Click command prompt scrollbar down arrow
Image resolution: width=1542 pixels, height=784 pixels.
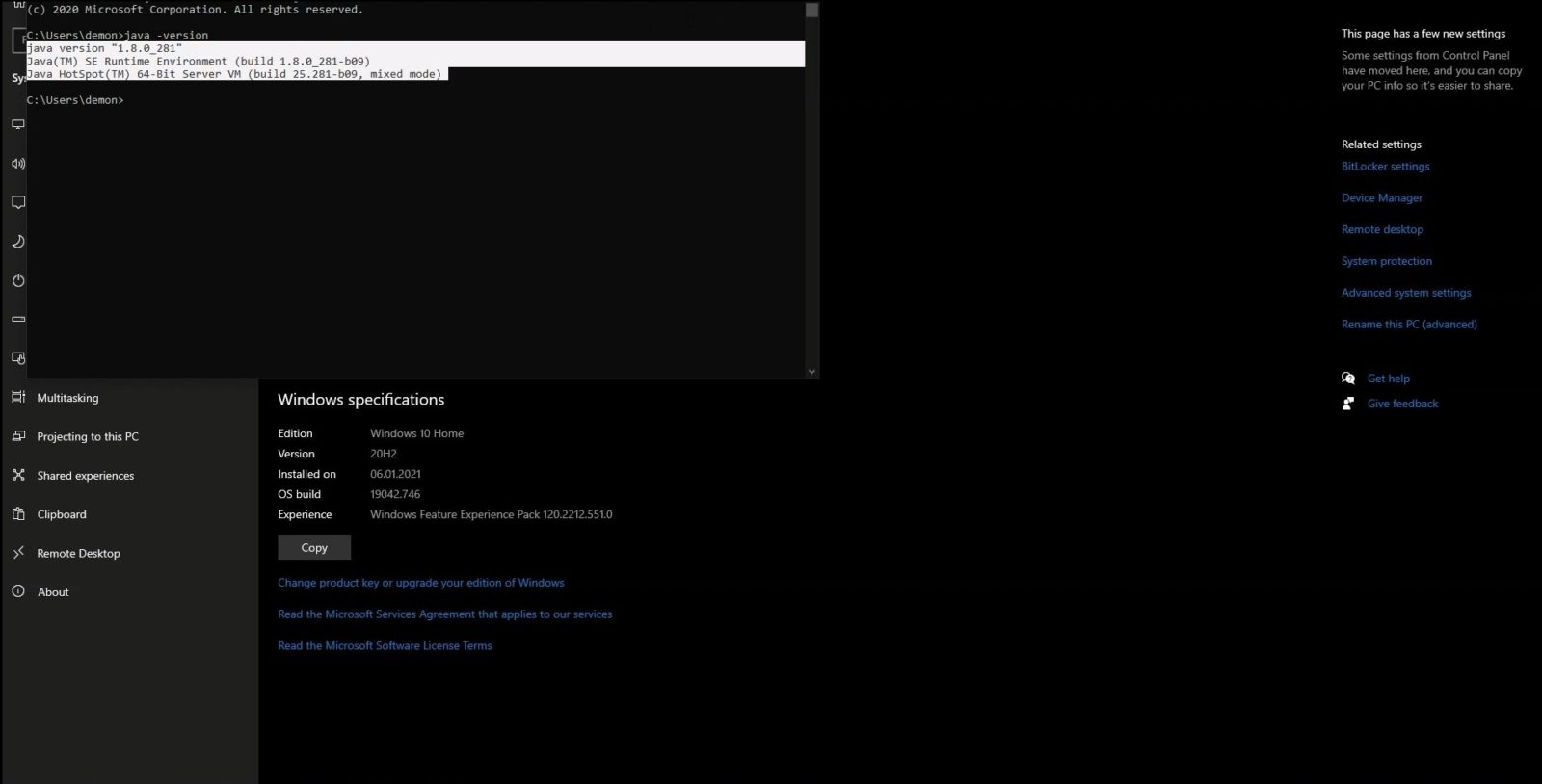tap(811, 372)
